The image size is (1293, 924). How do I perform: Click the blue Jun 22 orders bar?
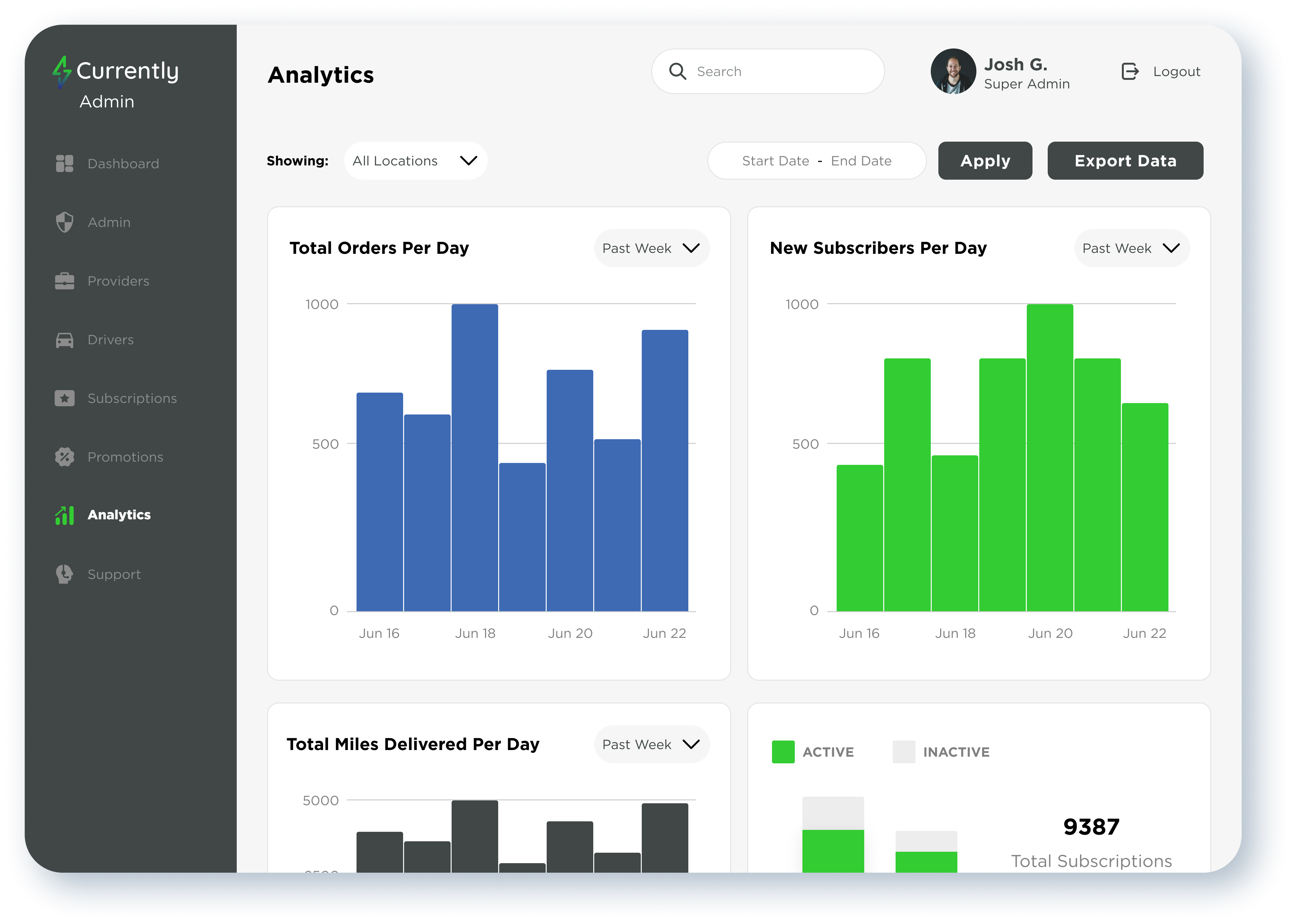[665, 471]
